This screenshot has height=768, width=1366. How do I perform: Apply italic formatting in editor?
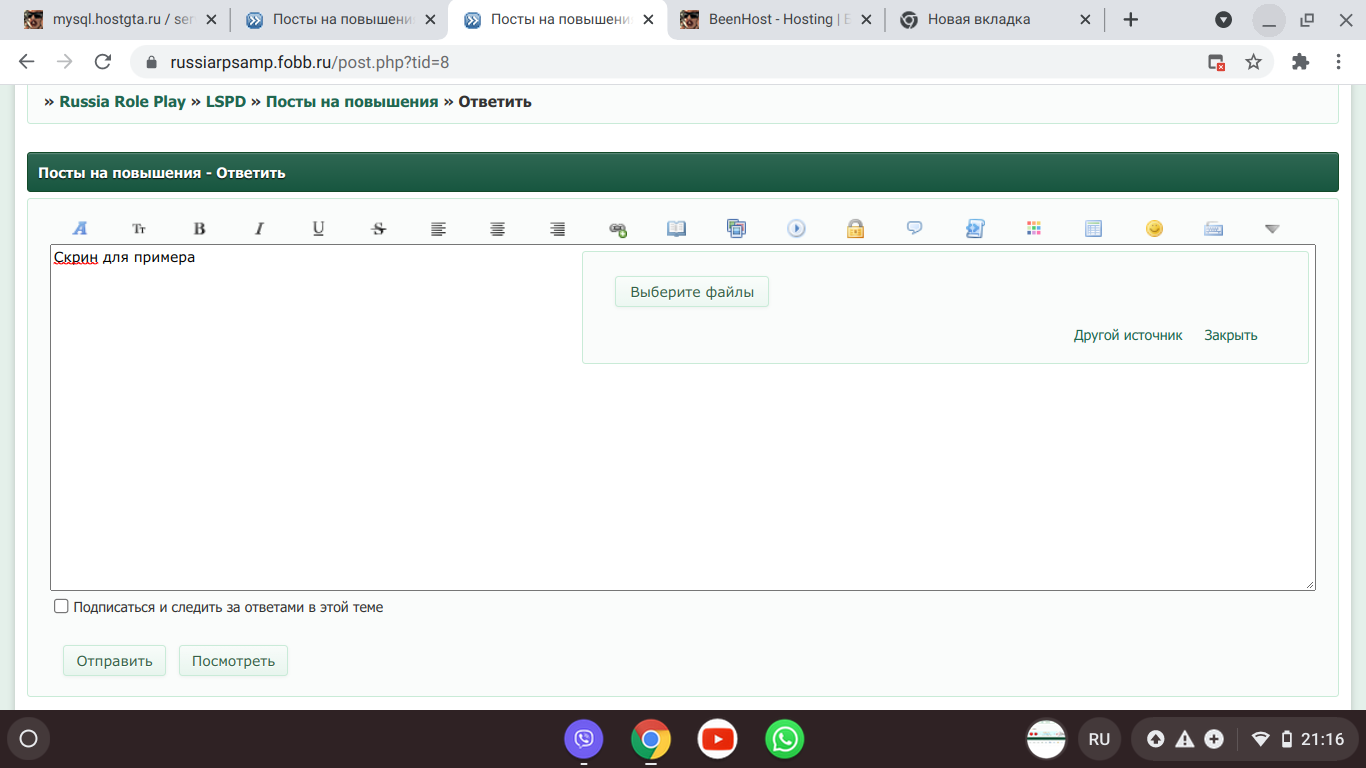click(259, 229)
